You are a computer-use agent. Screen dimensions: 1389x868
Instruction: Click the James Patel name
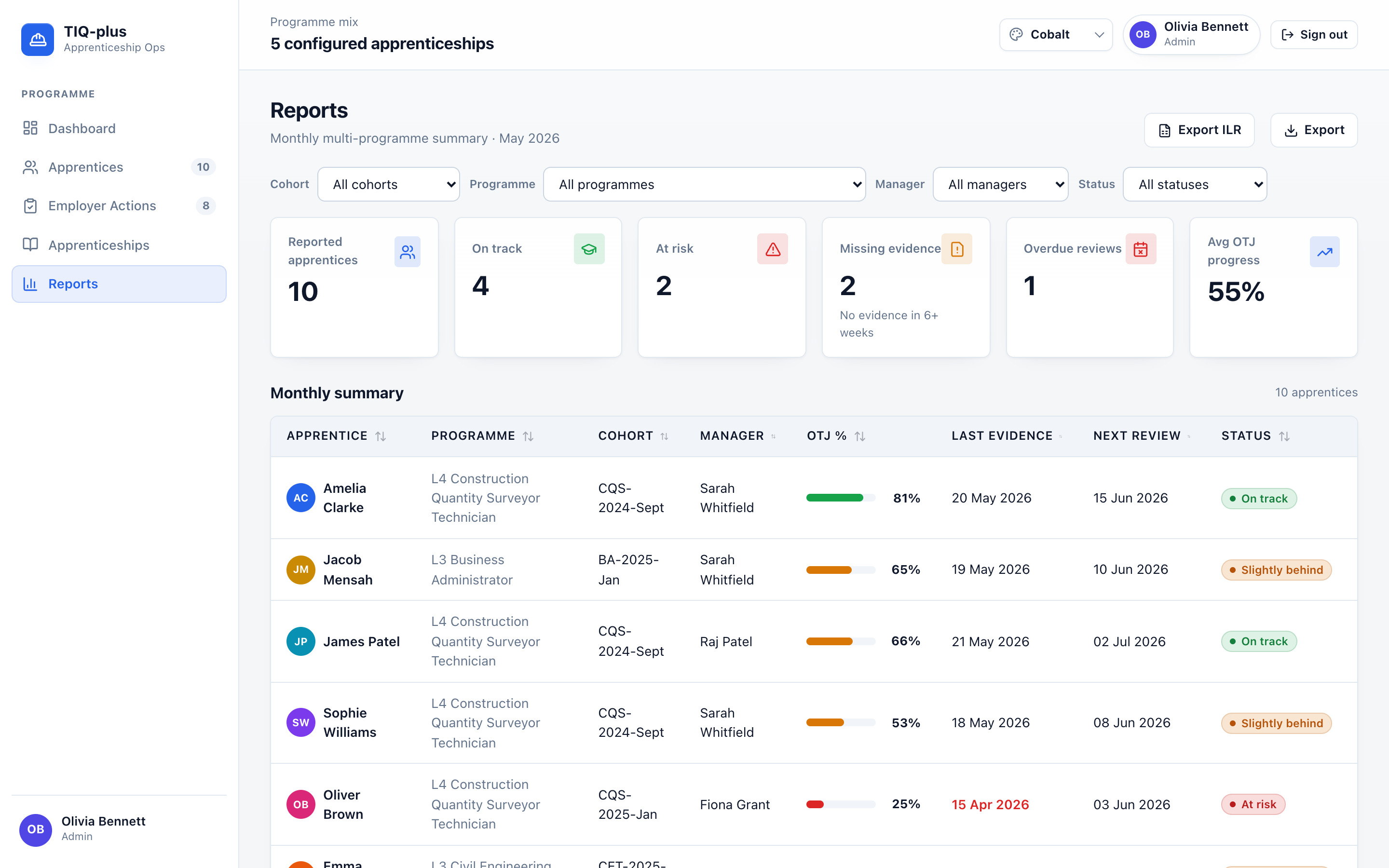tap(362, 641)
